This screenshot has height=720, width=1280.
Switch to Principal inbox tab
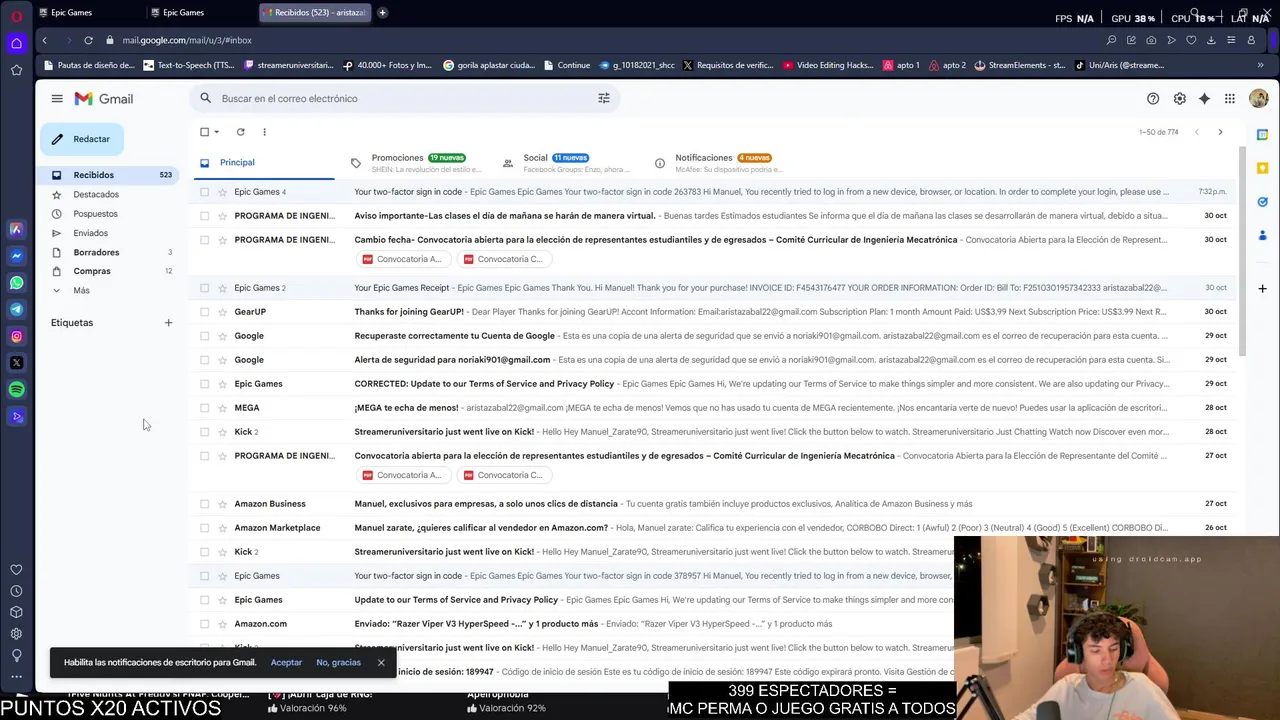tap(262, 162)
